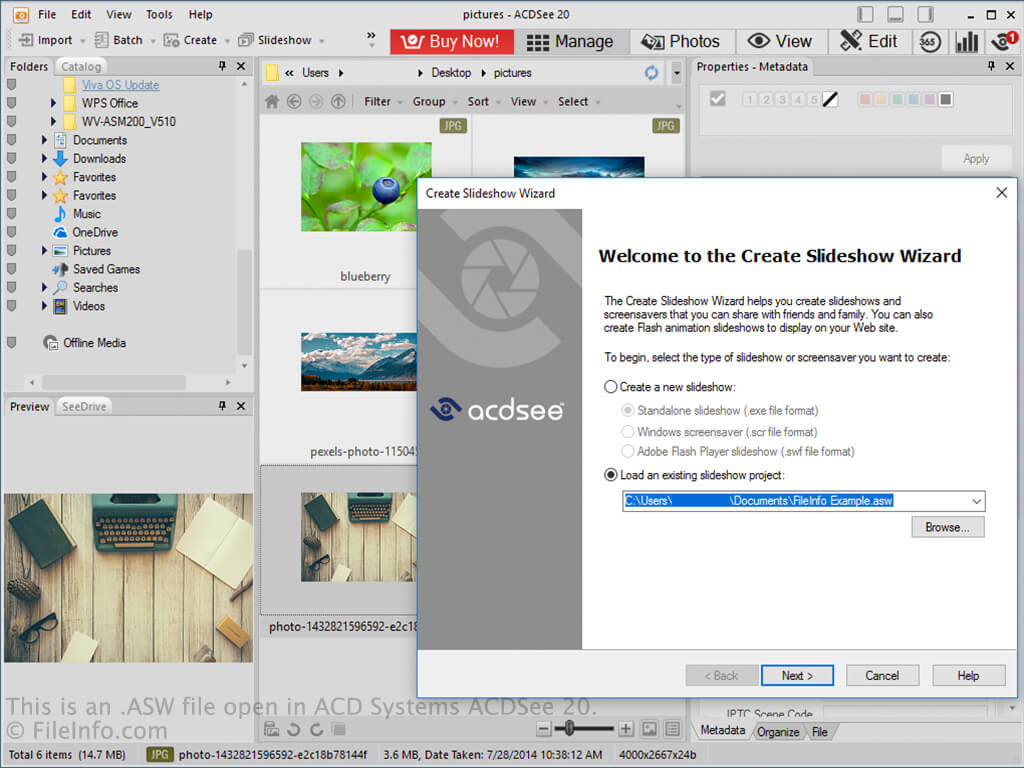
Task: Select Load an existing slideshow project
Action: [694, 475]
